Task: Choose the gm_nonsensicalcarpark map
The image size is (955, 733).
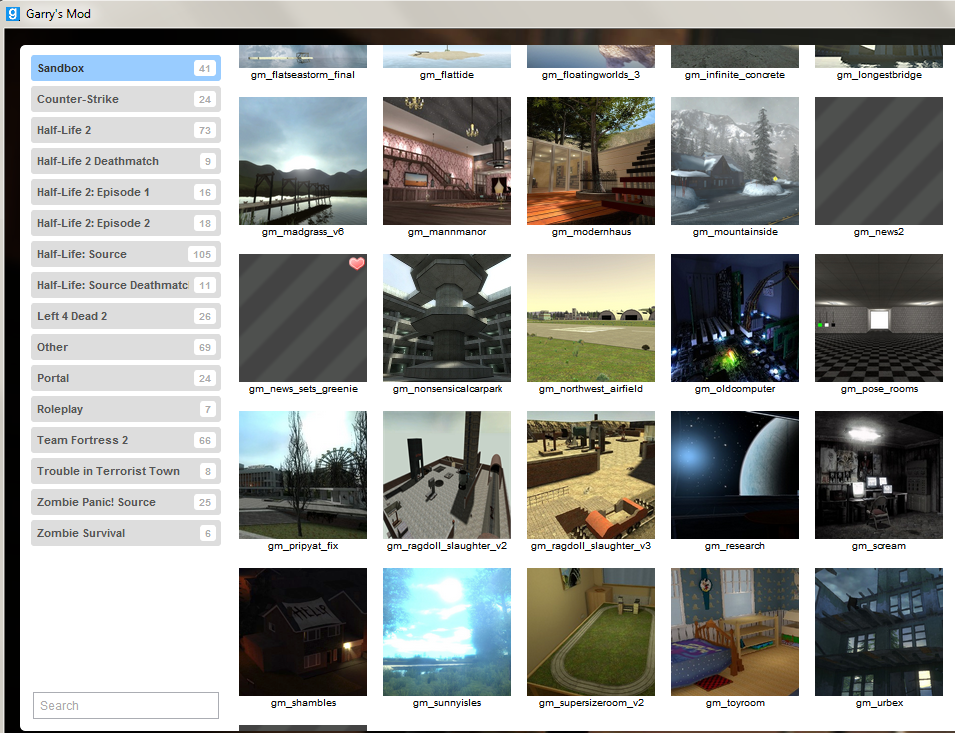Action: click(x=447, y=318)
